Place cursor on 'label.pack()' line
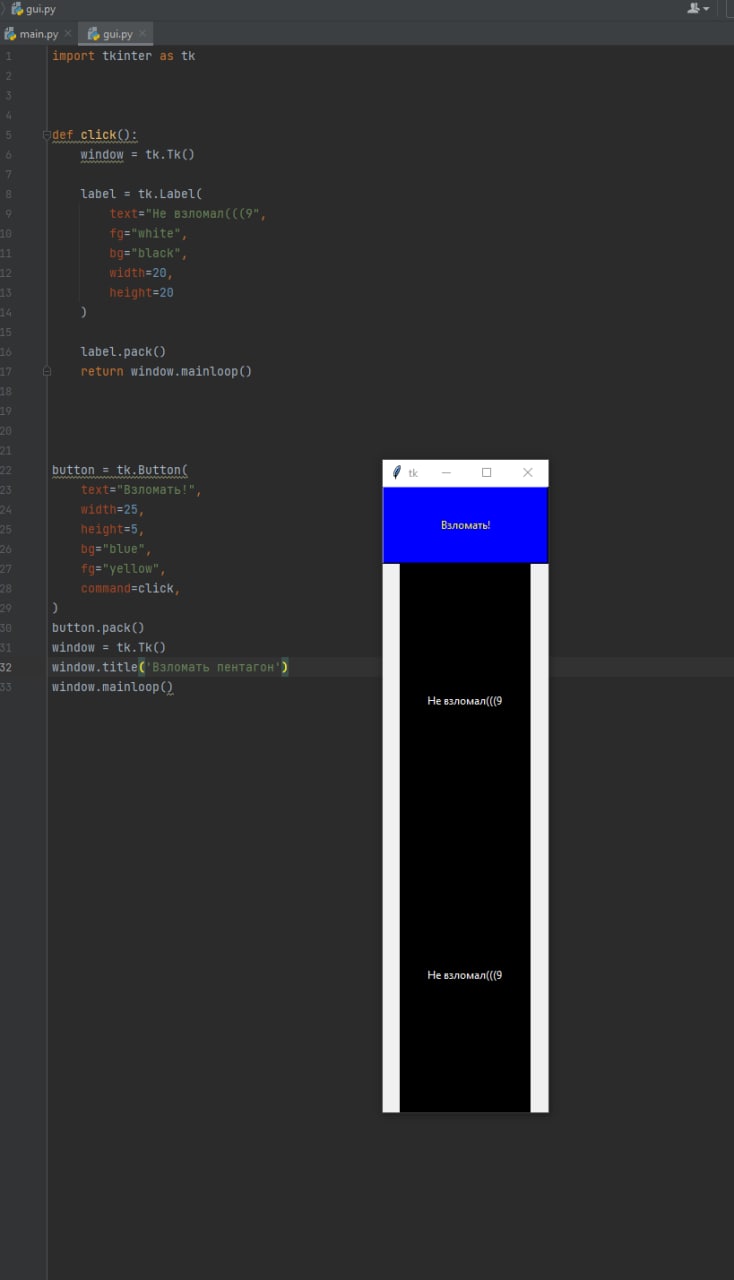Image resolution: width=734 pixels, height=1280 pixels. [x=123, y=351]
